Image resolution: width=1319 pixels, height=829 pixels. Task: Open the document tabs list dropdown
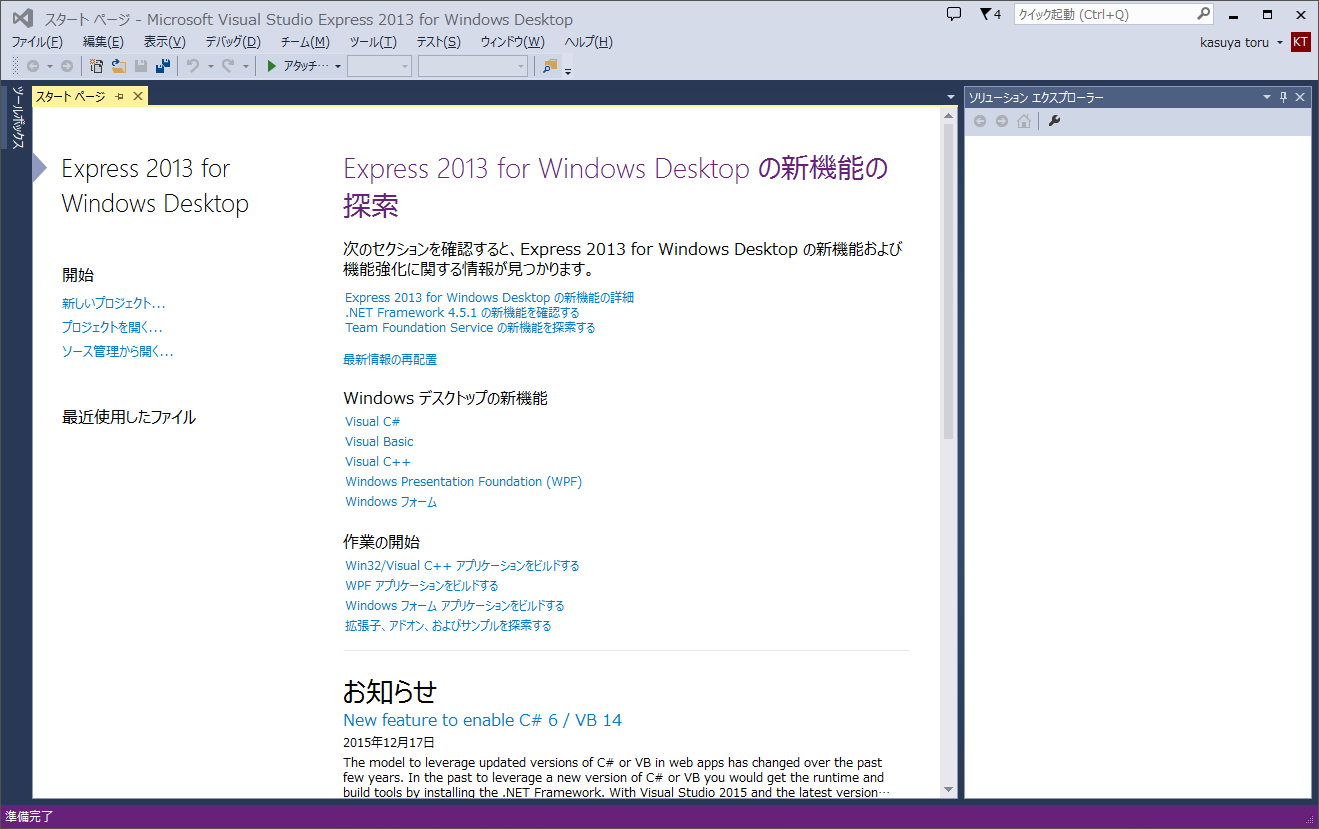click(950, 97)
